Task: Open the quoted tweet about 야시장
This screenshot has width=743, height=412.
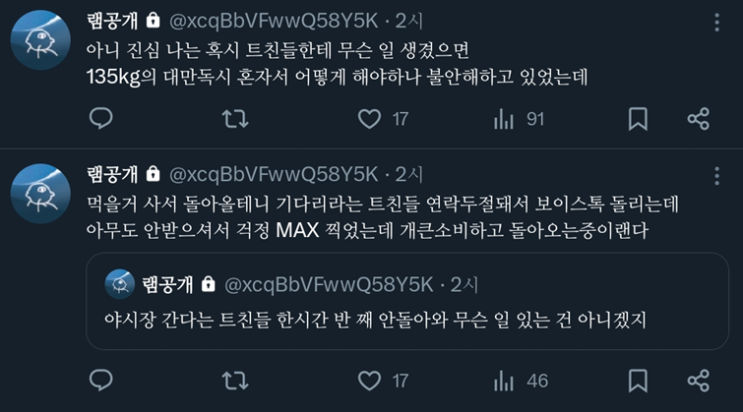Action: 407,301
